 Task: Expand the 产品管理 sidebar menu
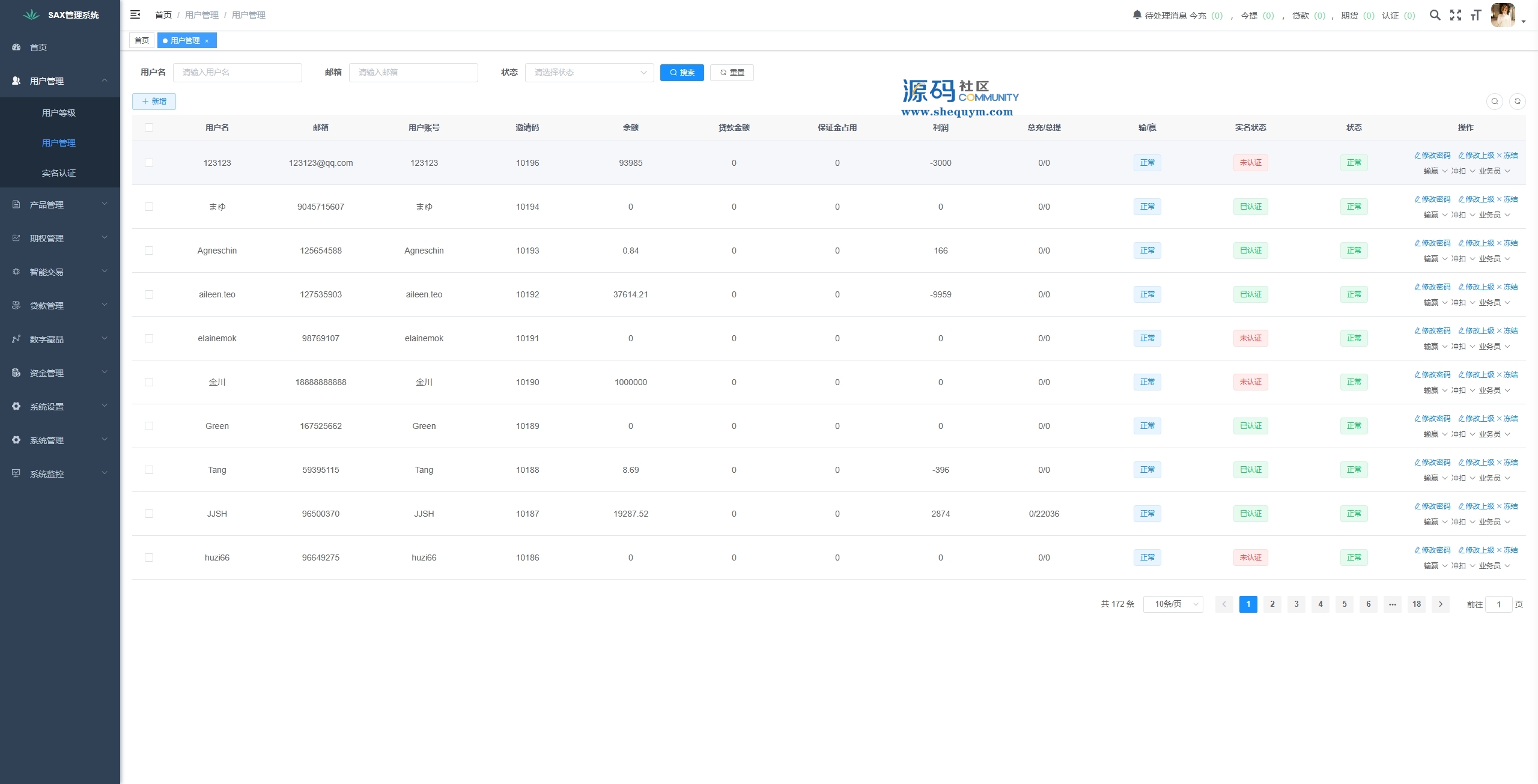pyautogui.click(x=59, y=205)
